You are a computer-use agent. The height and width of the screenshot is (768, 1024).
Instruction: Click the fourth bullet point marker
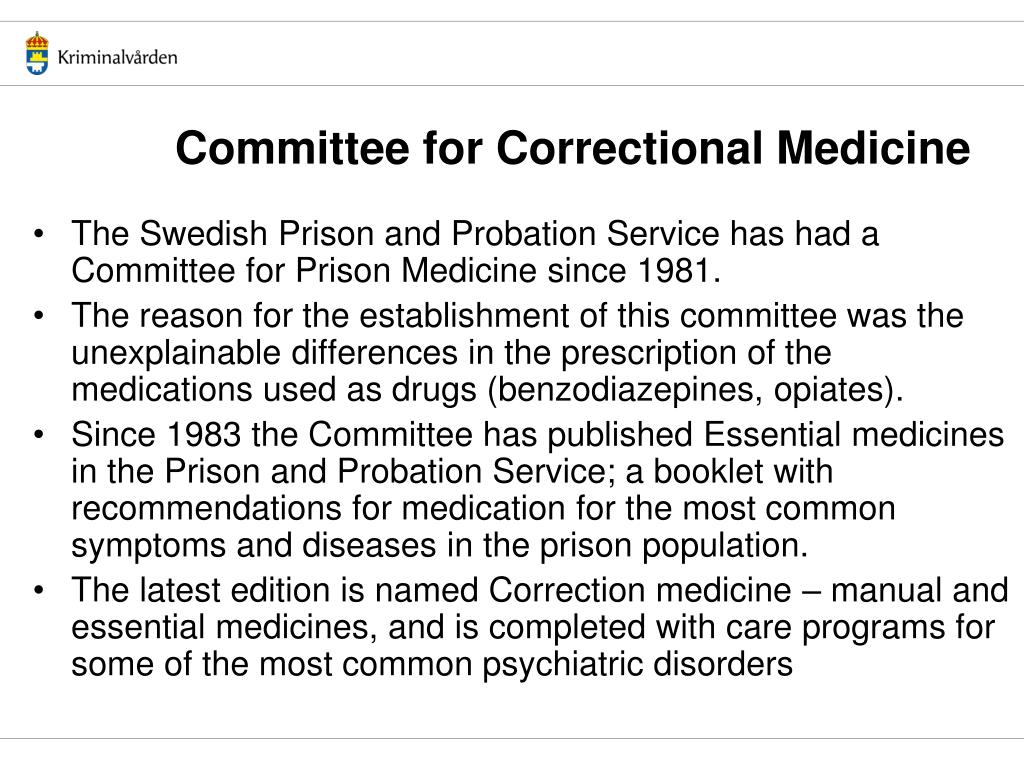tap(39, 590)
